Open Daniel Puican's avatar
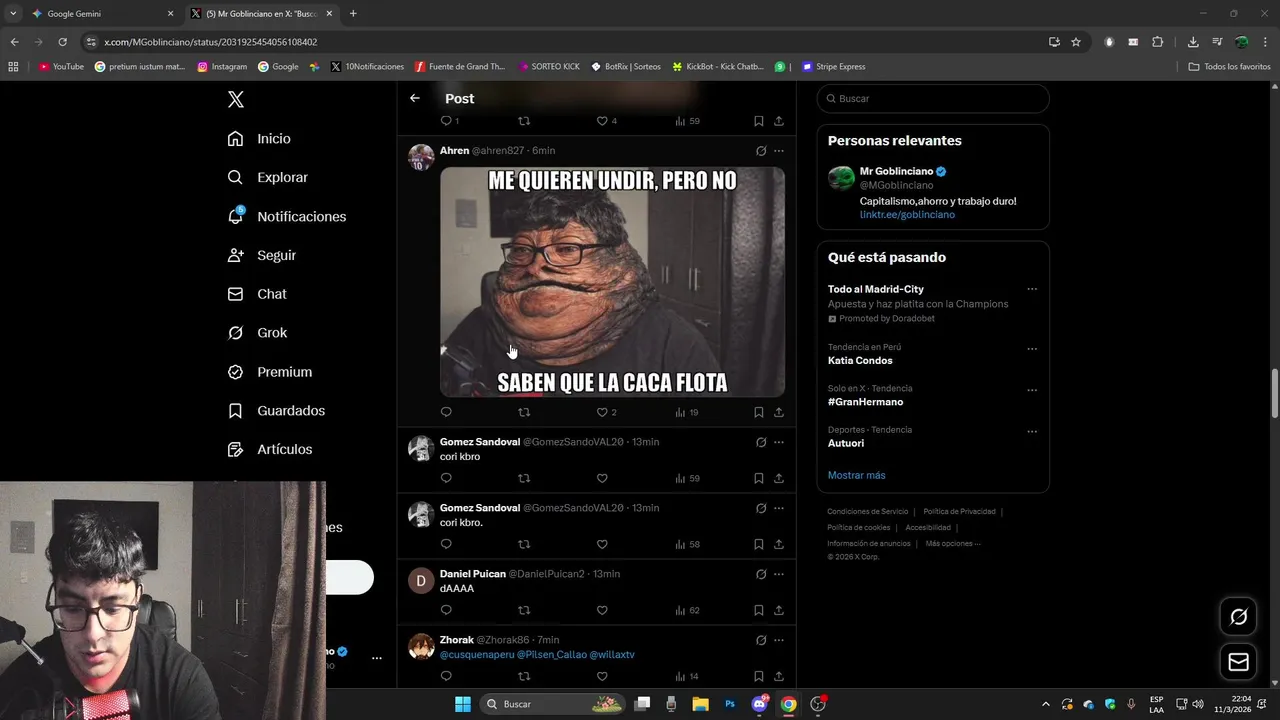1280x720 pixels. 421,580
